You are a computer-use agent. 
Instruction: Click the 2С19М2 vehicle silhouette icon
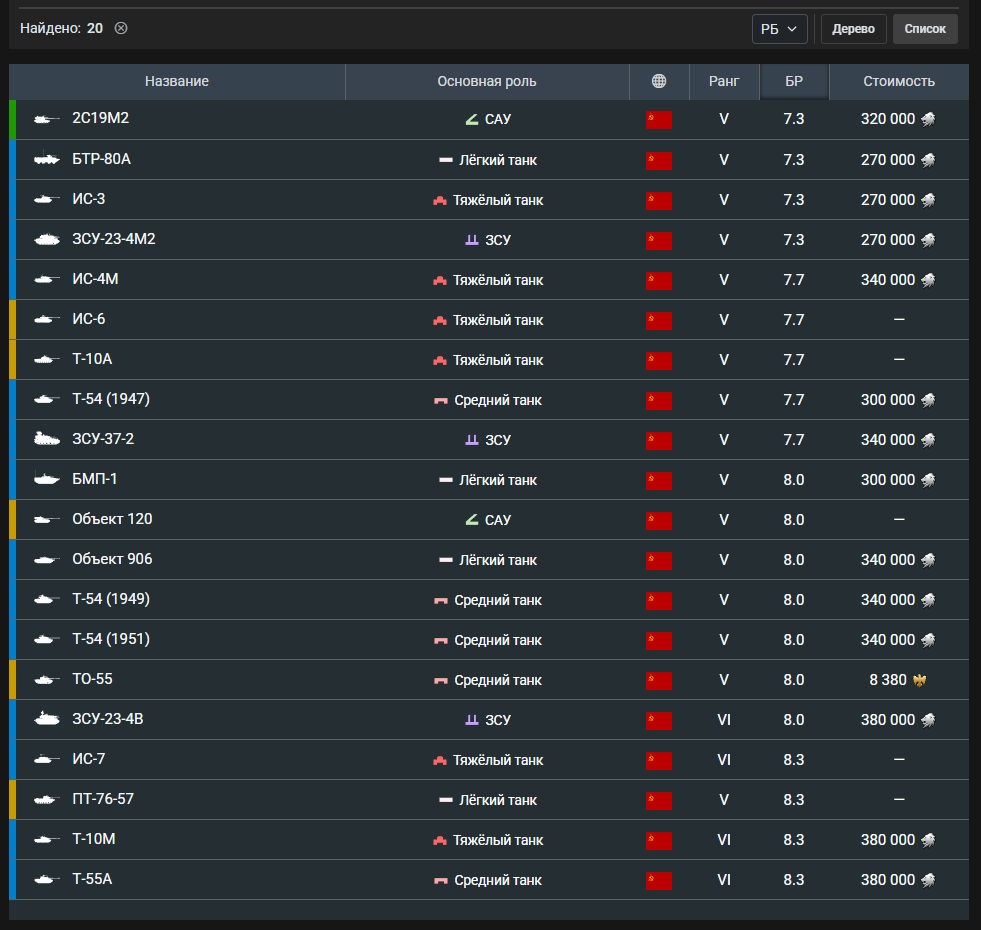click(x=46, y=119)
